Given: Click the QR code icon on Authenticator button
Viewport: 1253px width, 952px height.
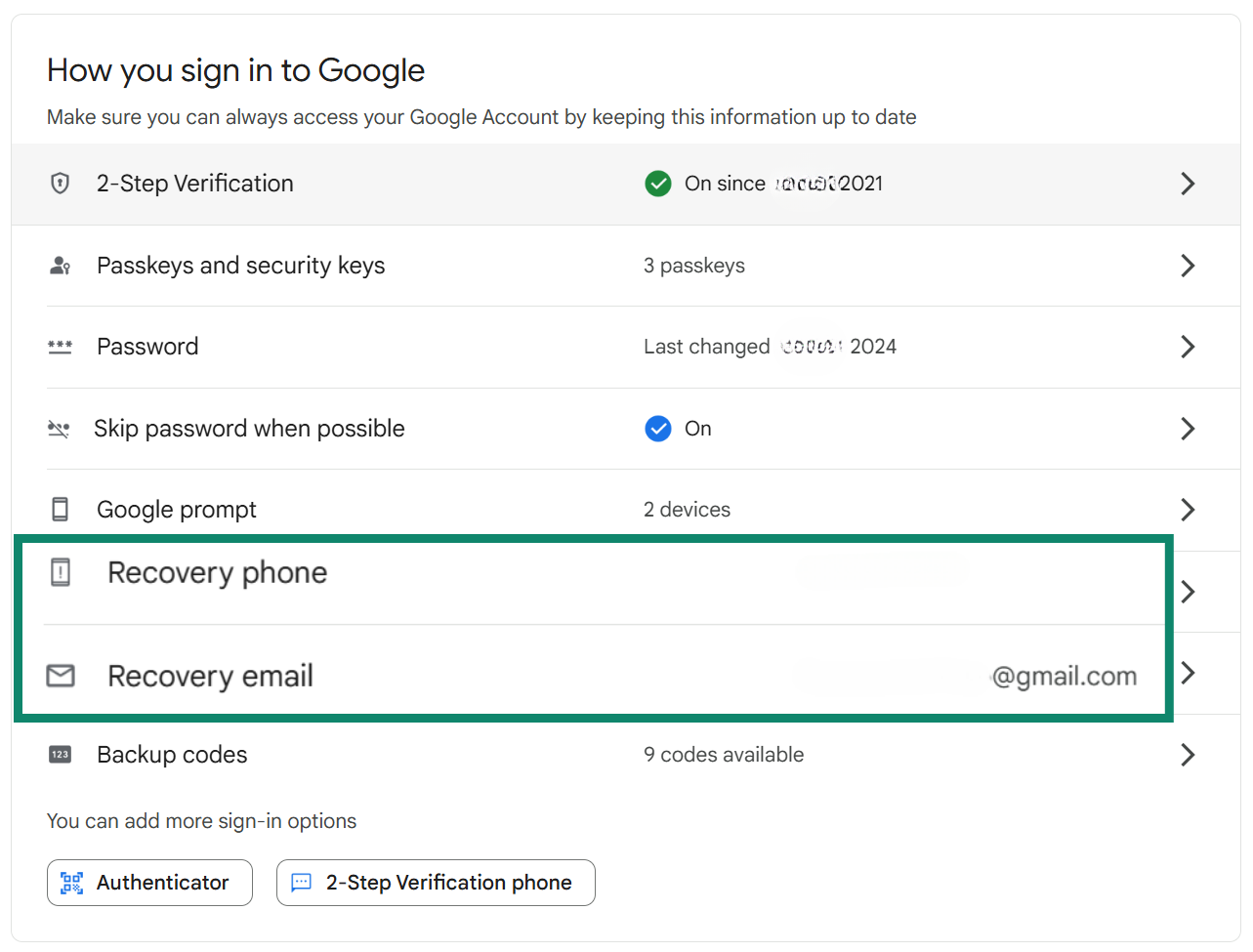Looking at the screenshot, I should (x=70, y=882).
